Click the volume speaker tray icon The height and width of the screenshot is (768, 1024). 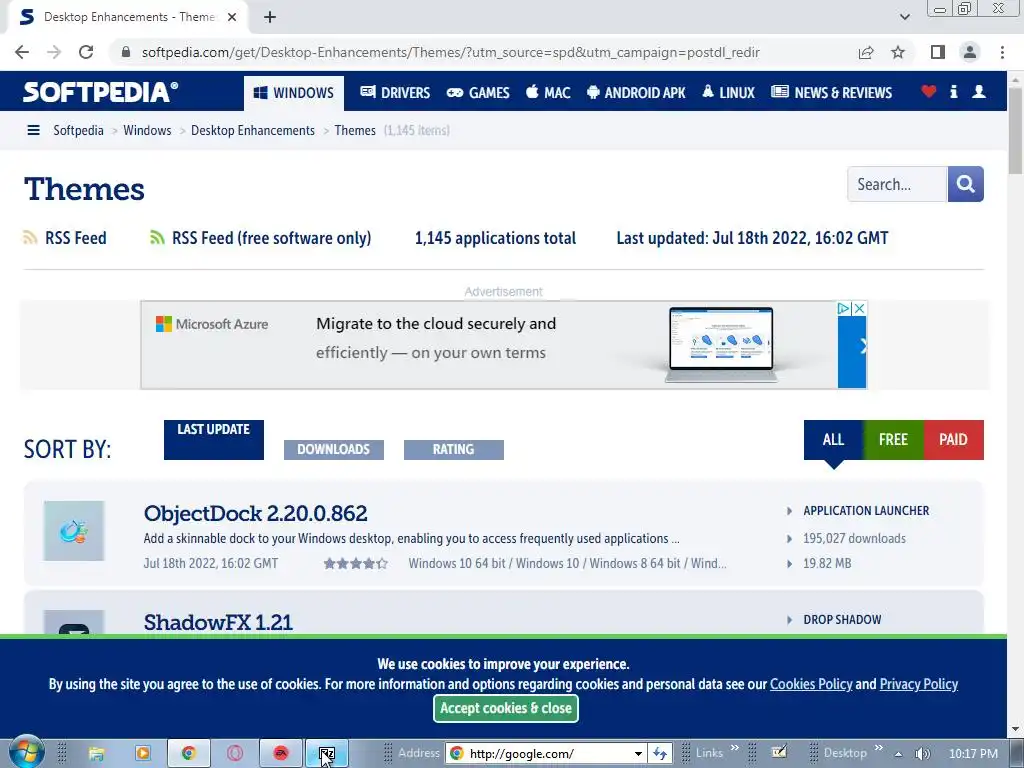point(922,754)
